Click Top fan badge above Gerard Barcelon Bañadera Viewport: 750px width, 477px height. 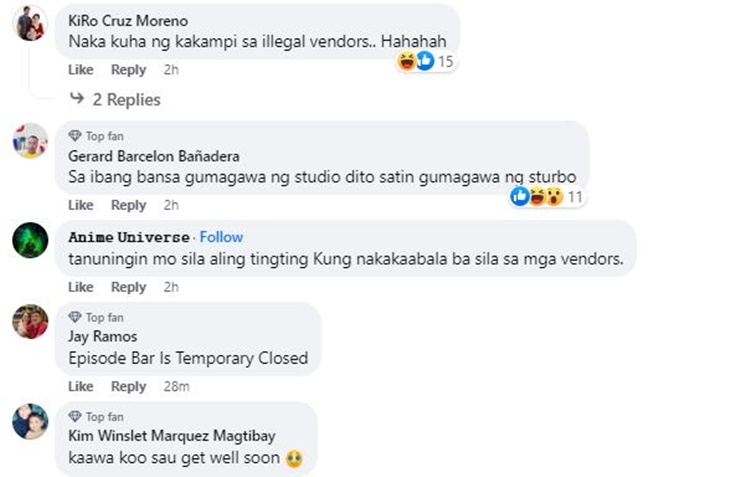96,136
